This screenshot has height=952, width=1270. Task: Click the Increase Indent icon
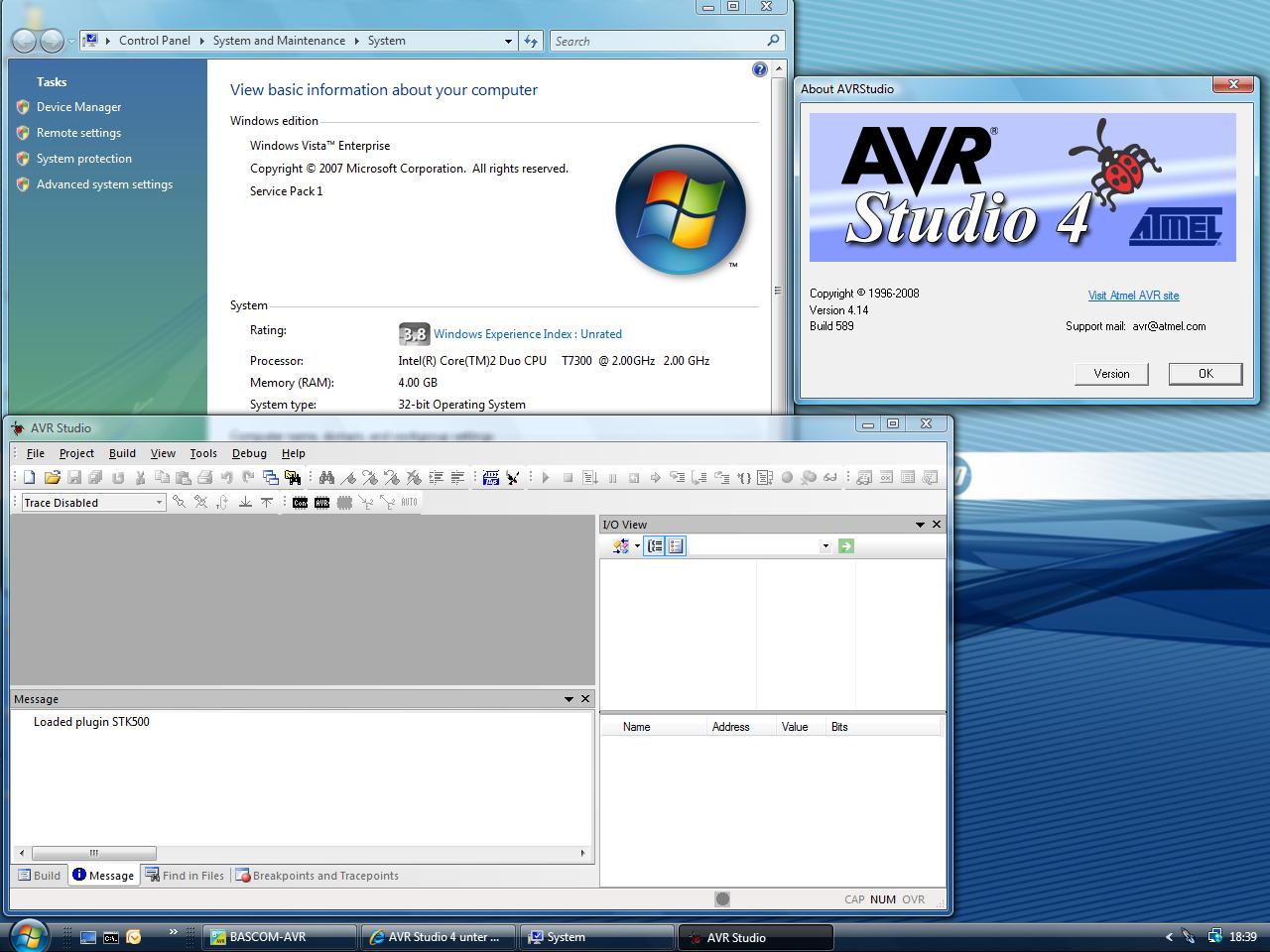click(436, 478)
